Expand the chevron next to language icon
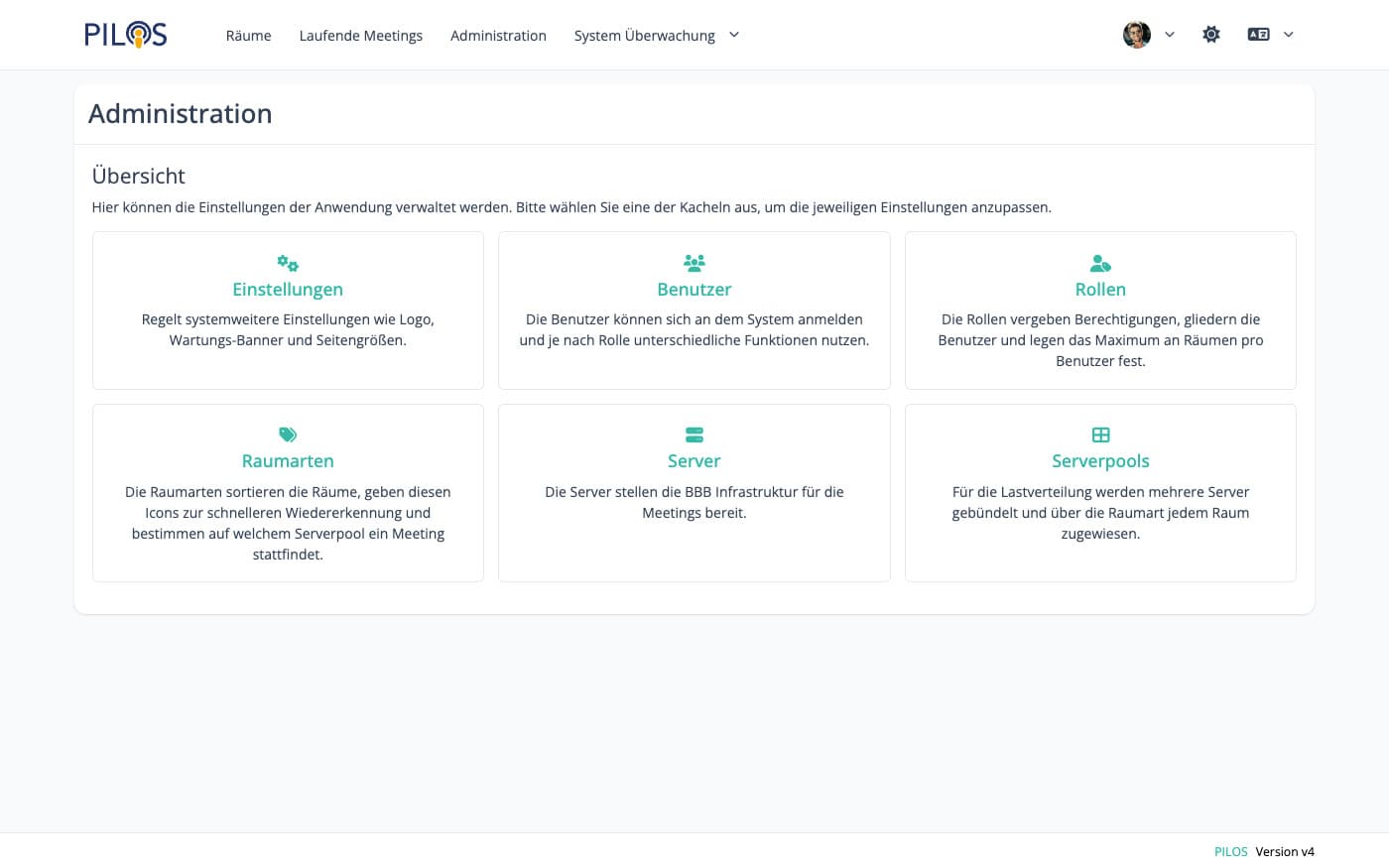 tap(1289, 35)
